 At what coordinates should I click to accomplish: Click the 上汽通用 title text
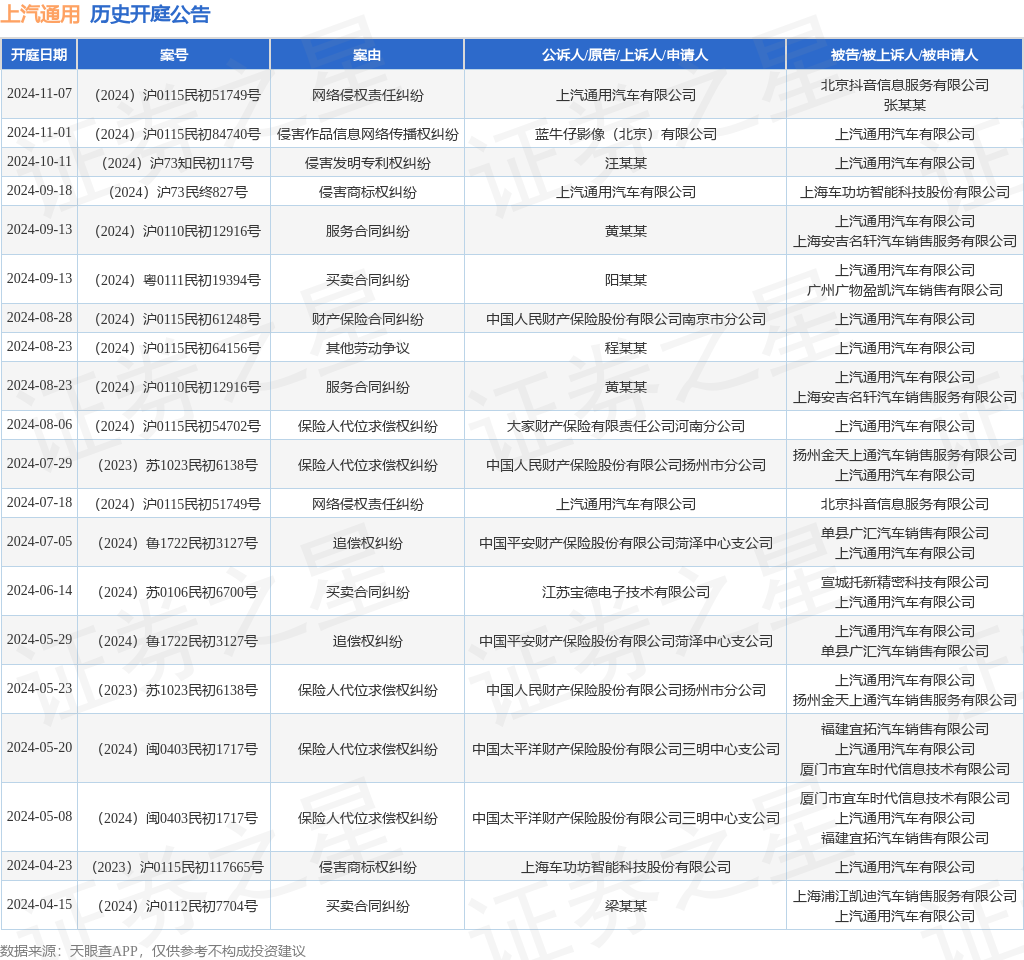point(40,14)
